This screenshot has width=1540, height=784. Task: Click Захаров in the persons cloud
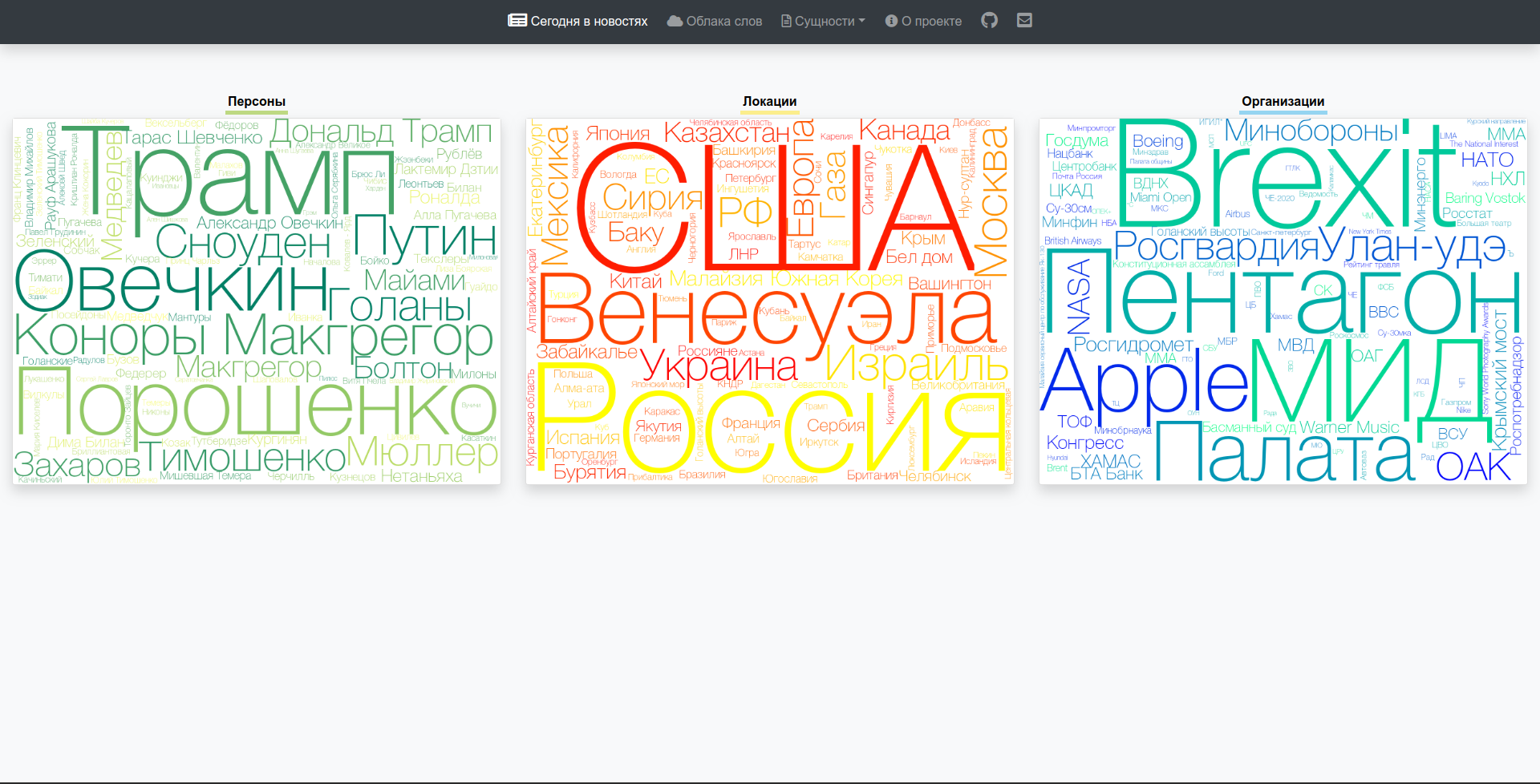click(77, 465)
